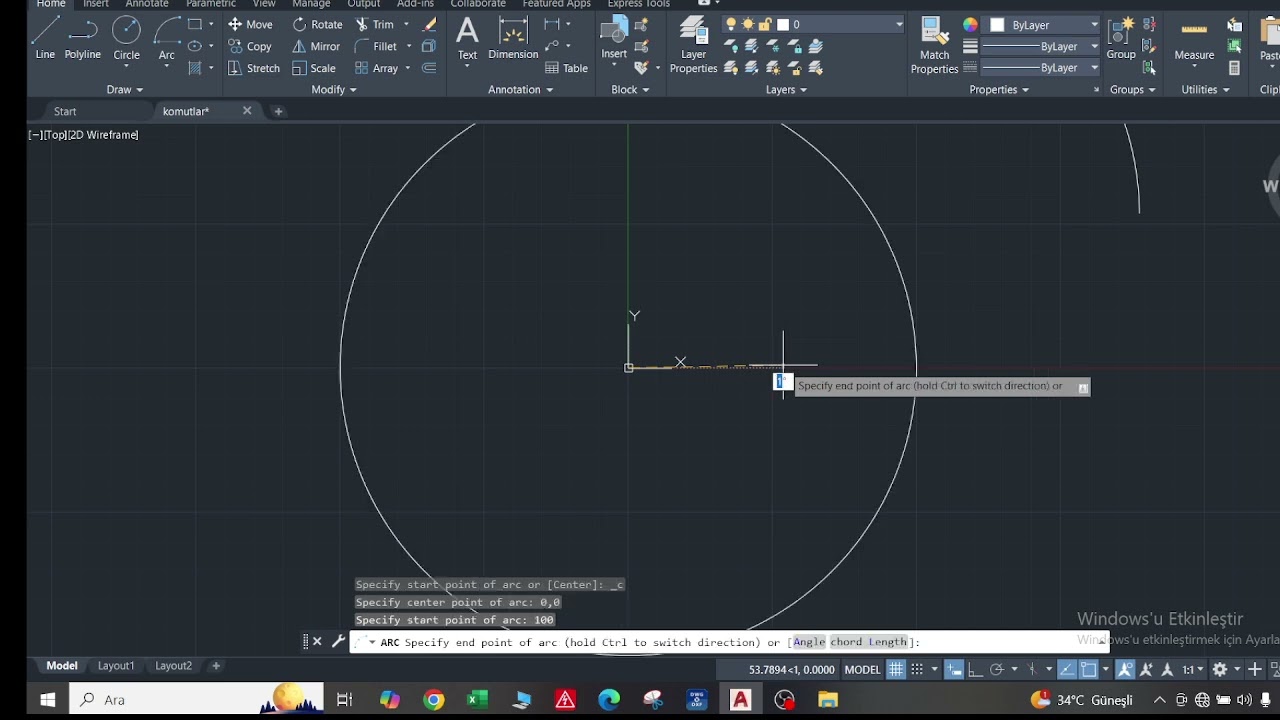Toggle snap mode dots icon
1280x720 pixels.
coord(917,670)
